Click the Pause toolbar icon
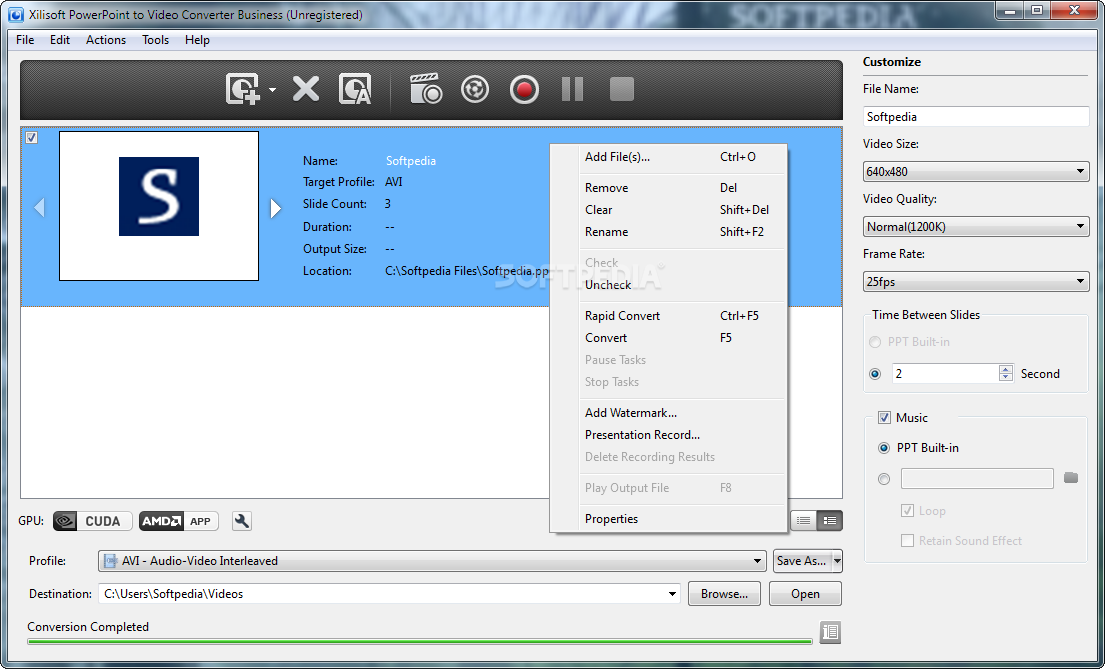Image resolution: width=1105 pixels, height=669 pixels. click(572, 90)
